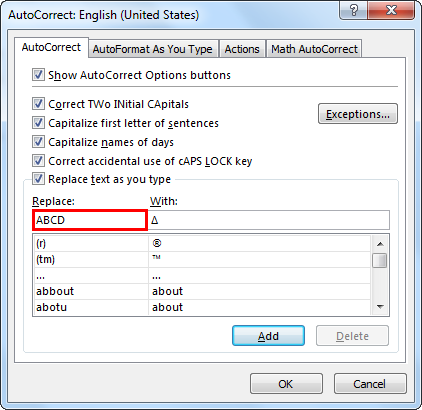This screenshot has height=410, width=422.
Task: Click the With field containing delta symbol
Action: pos(269,220)
